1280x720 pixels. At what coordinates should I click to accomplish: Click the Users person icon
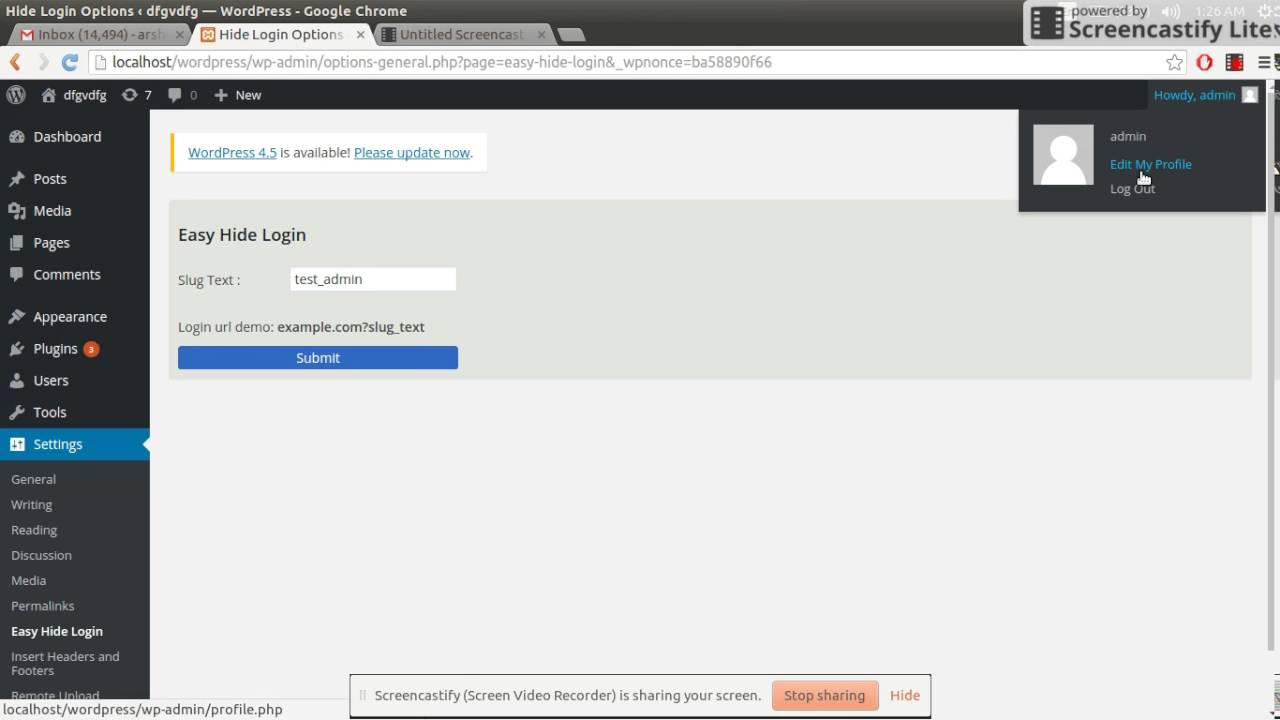(17, 381)
